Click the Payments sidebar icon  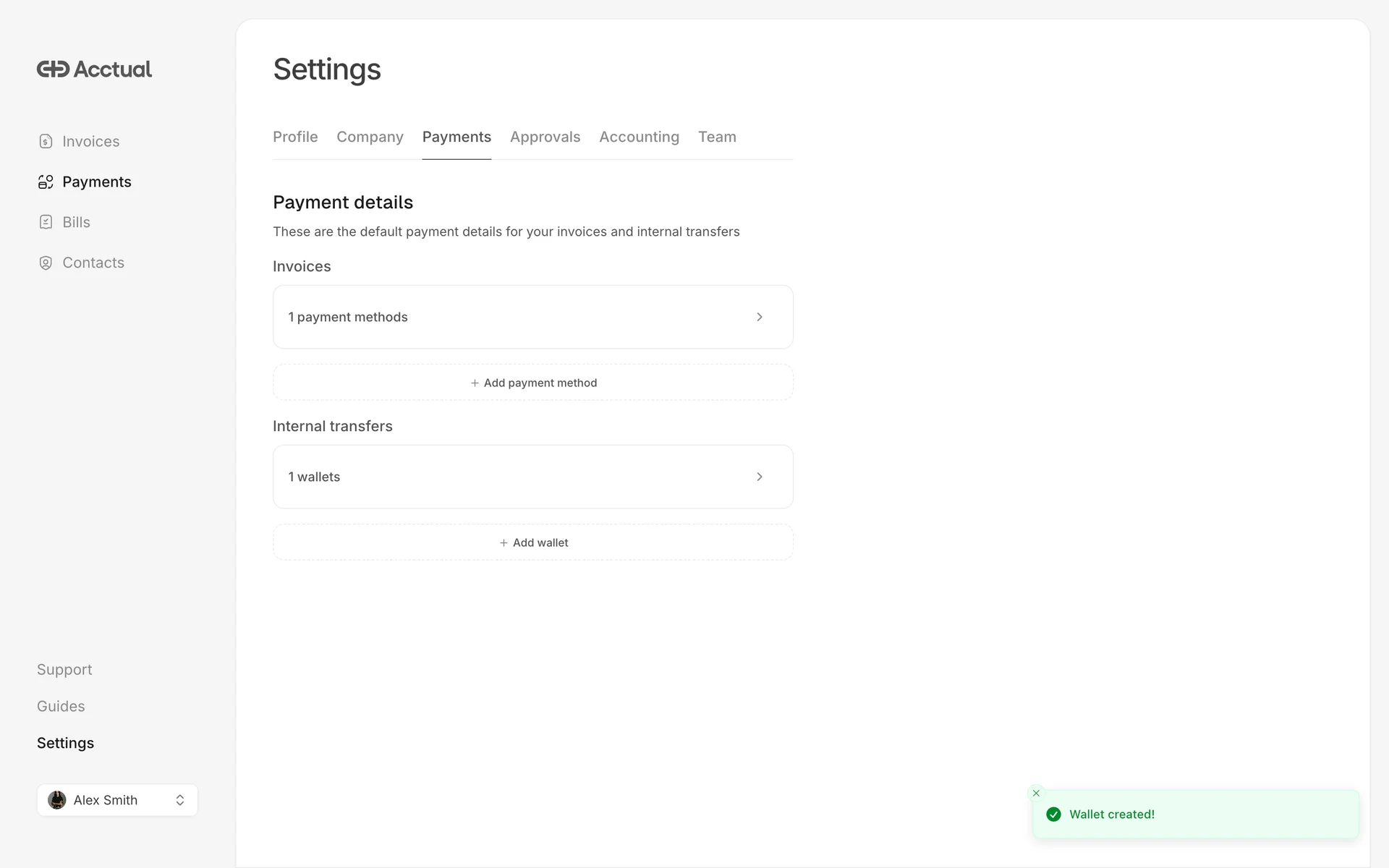(x=46, y=182)
